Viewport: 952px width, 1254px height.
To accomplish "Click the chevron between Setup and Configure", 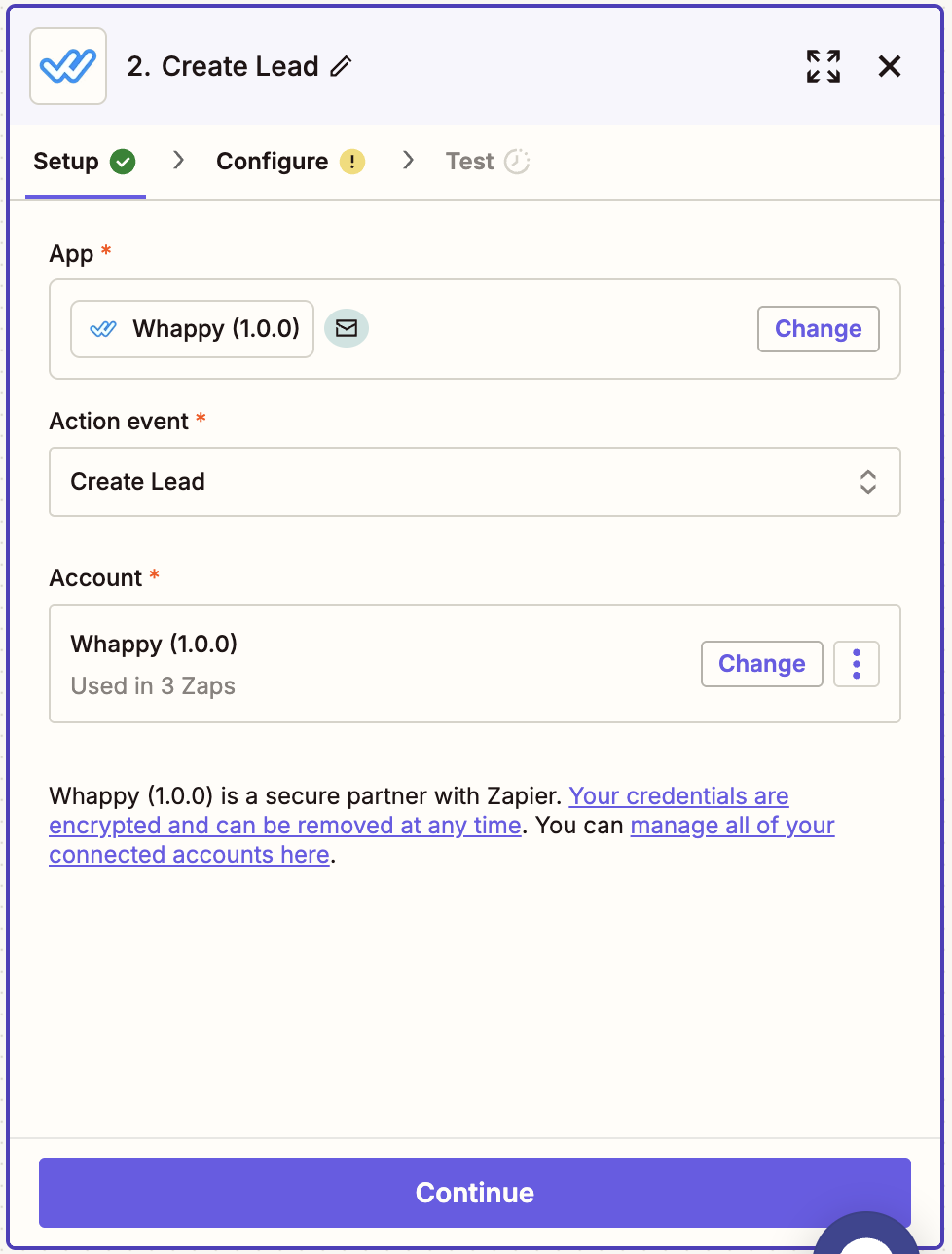I will (178, 161).
